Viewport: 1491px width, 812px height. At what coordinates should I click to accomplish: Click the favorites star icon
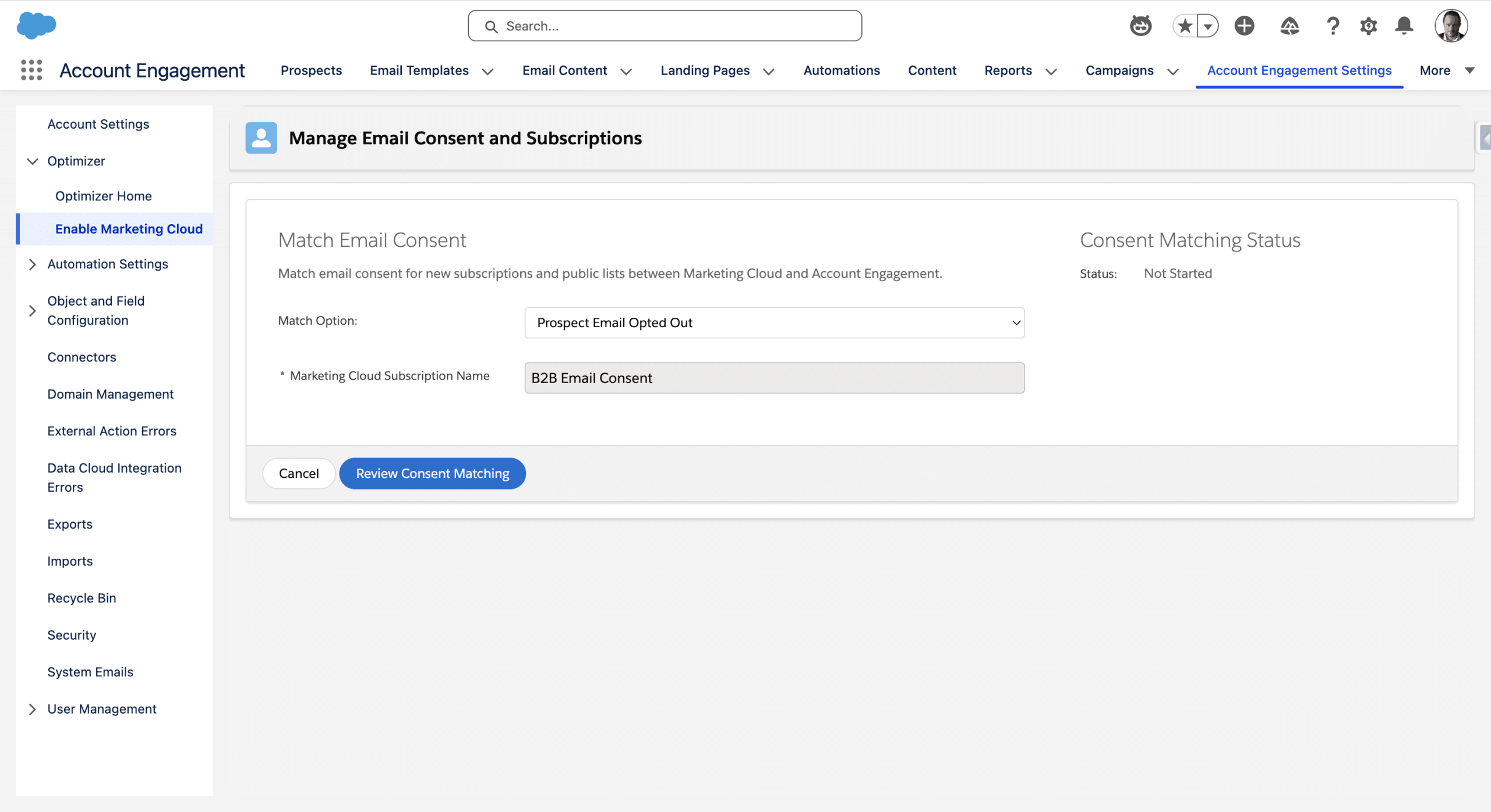coord(1184,26)
